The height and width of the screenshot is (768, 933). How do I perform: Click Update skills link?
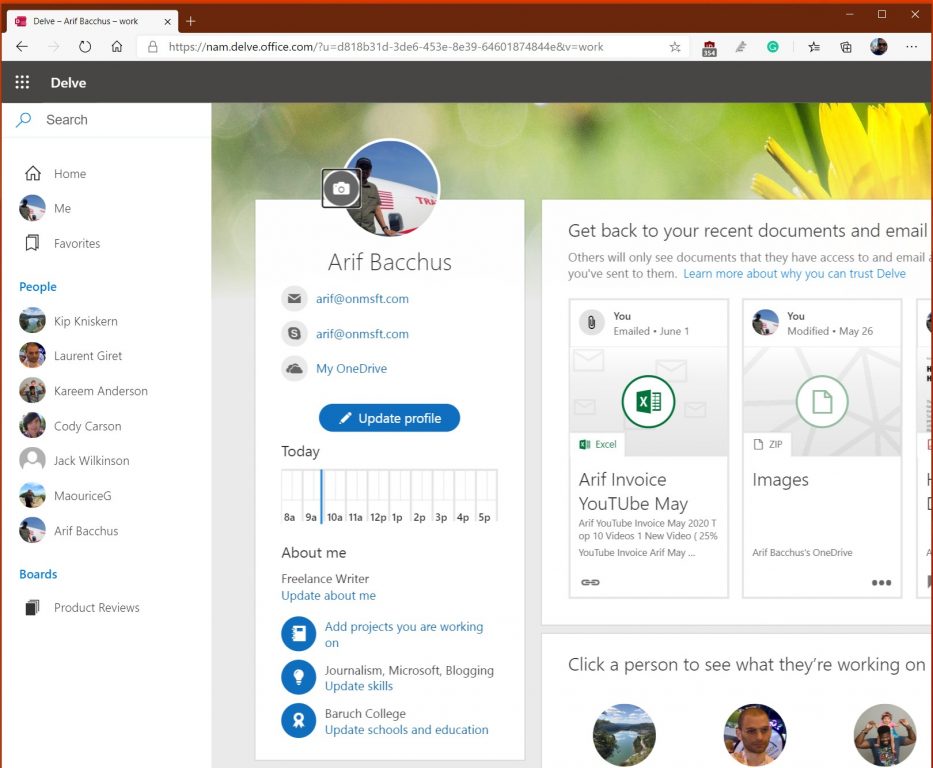[x=359, y=686]
